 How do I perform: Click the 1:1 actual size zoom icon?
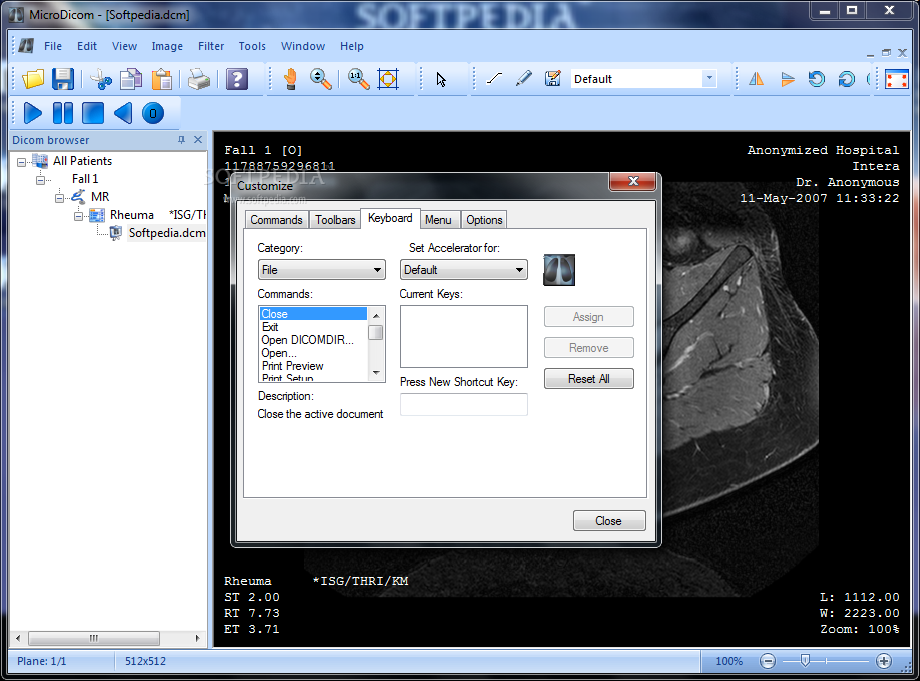click(x=358, y=79)
